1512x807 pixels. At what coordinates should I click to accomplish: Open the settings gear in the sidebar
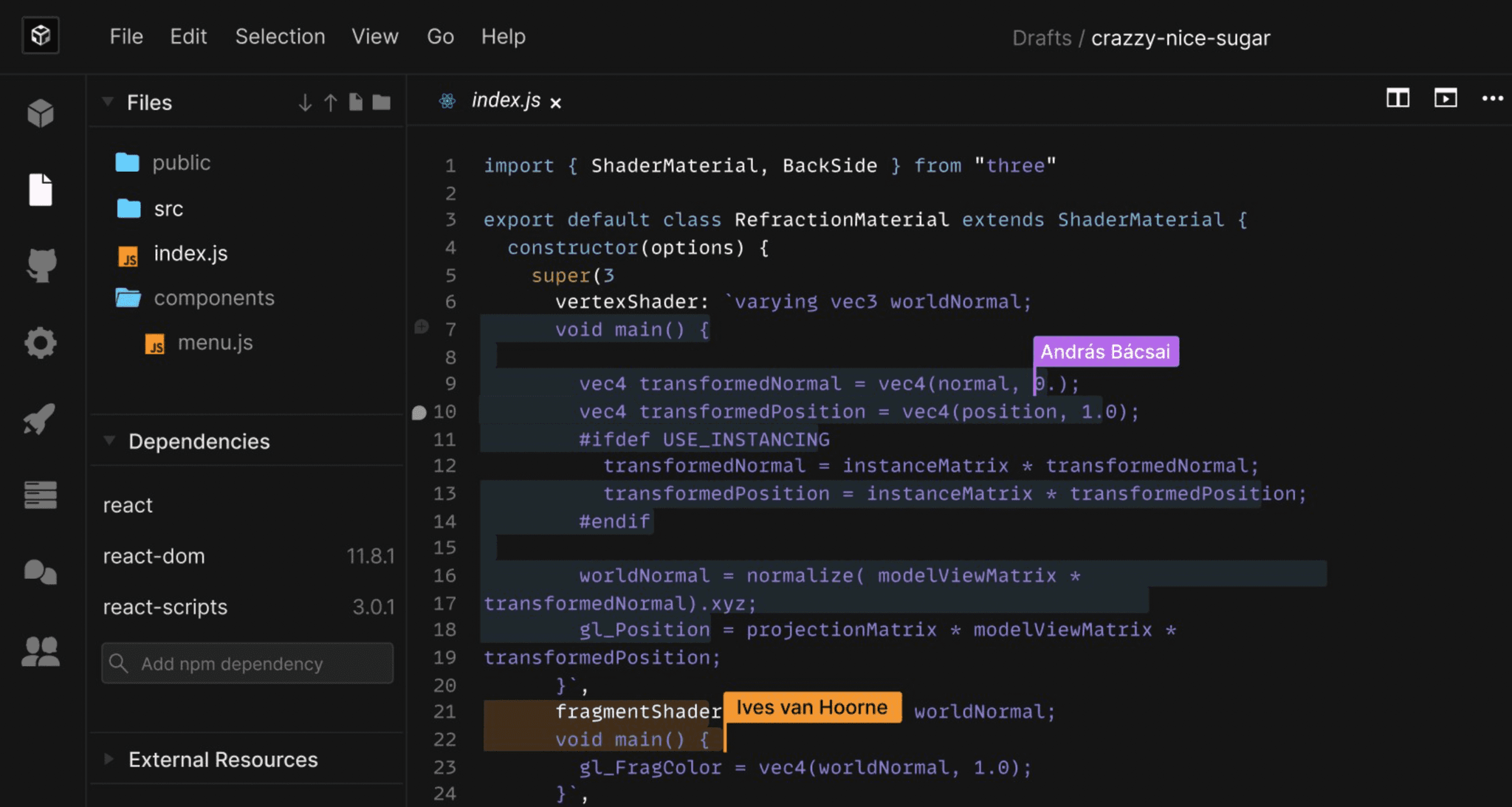pyautogui.click(x=41, y=343)
